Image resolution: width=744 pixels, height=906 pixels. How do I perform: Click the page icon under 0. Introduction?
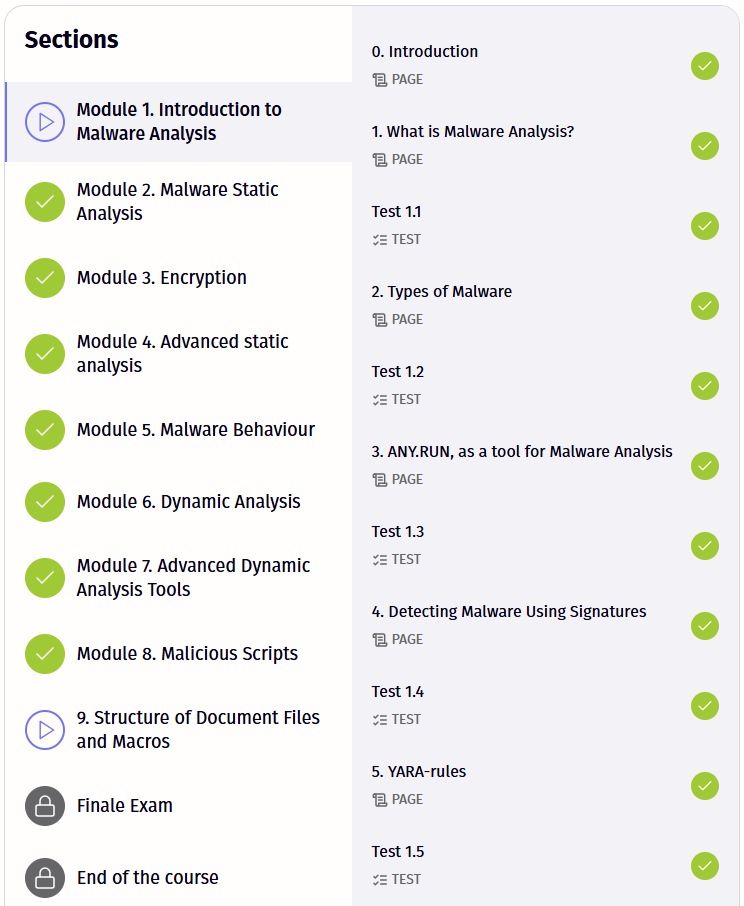coord(379,80)
